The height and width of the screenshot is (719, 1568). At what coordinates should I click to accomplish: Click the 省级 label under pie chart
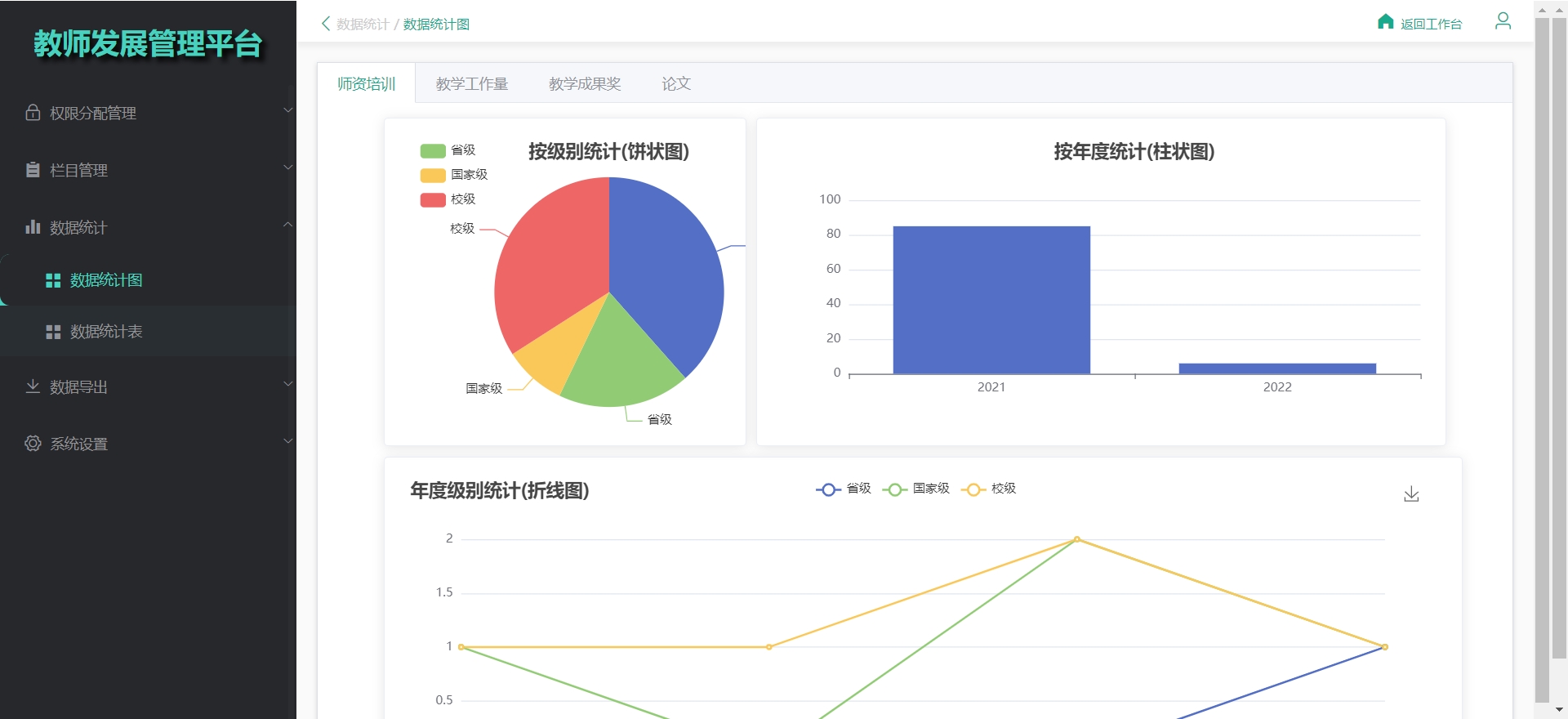[x=660, y=420]
